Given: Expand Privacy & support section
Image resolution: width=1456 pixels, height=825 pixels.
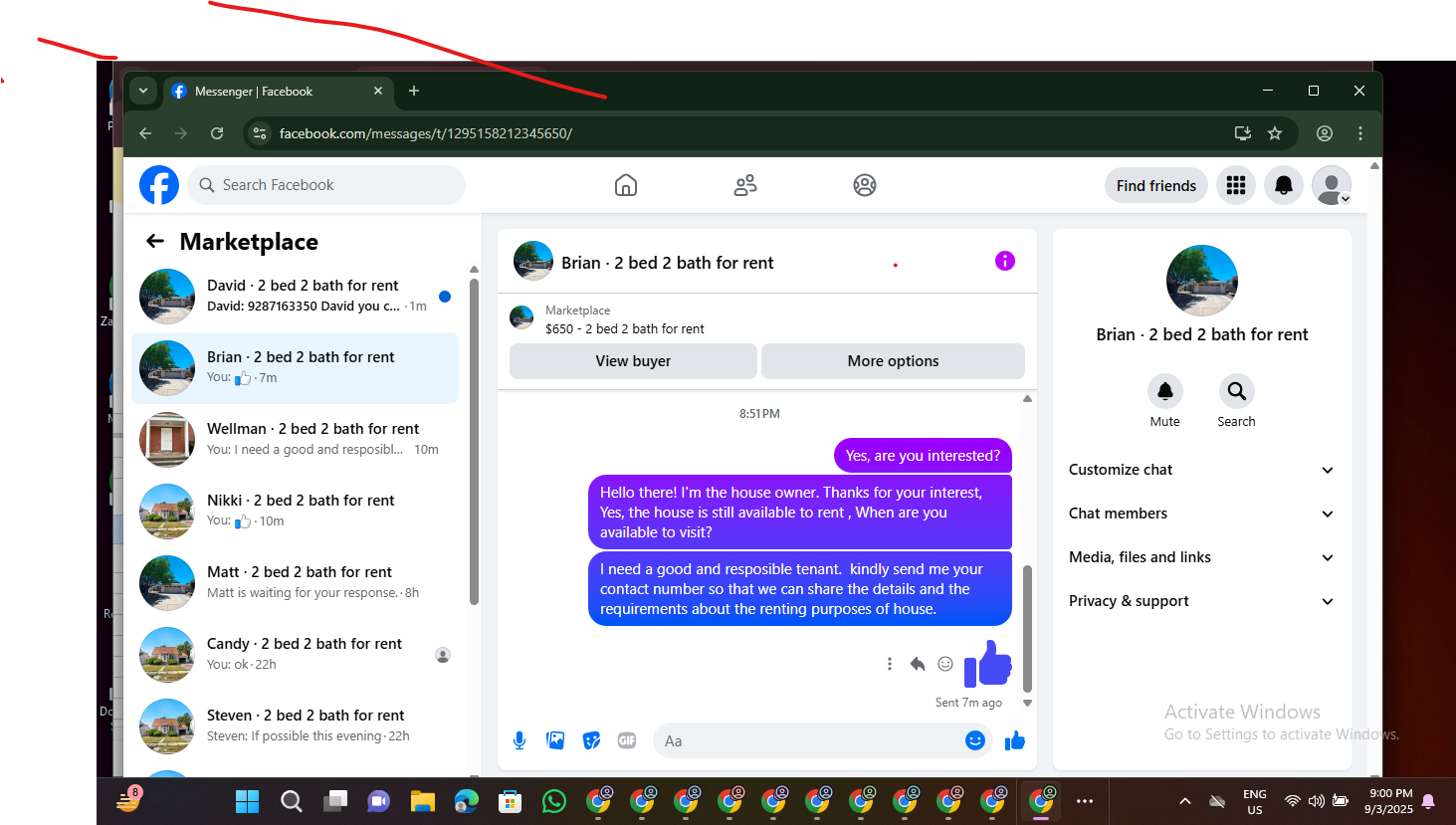Looking at the screenshot, I should 1201,601.
